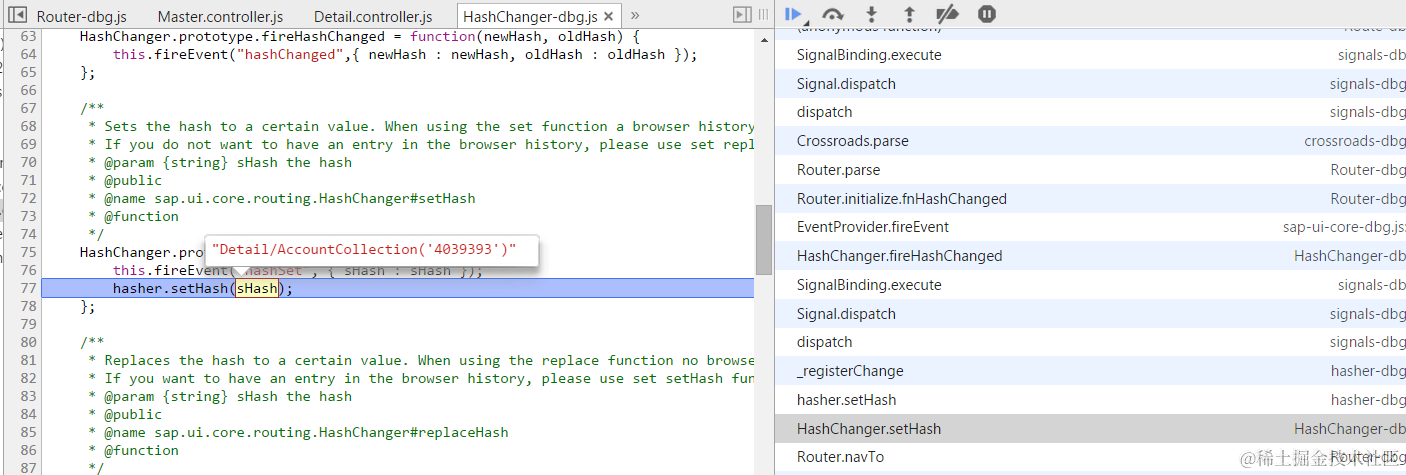This screenshot has height=475, width=1406.
Task: Select the EventProvider.fireEvent stack frame
Action: (x=1090, y=227)
